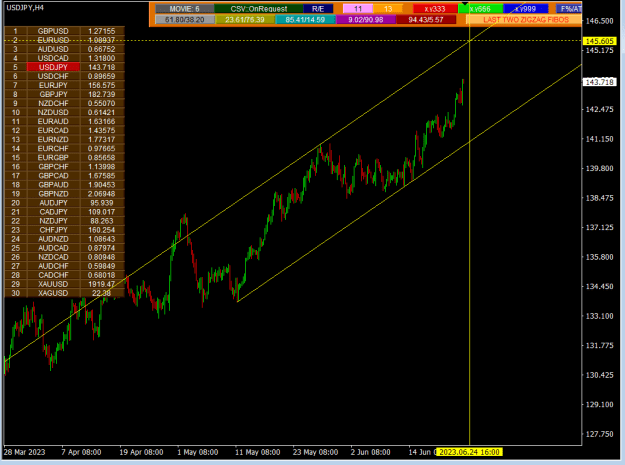
Task: Select GBPUSD in the symbol list
Action: coord(53,31)
